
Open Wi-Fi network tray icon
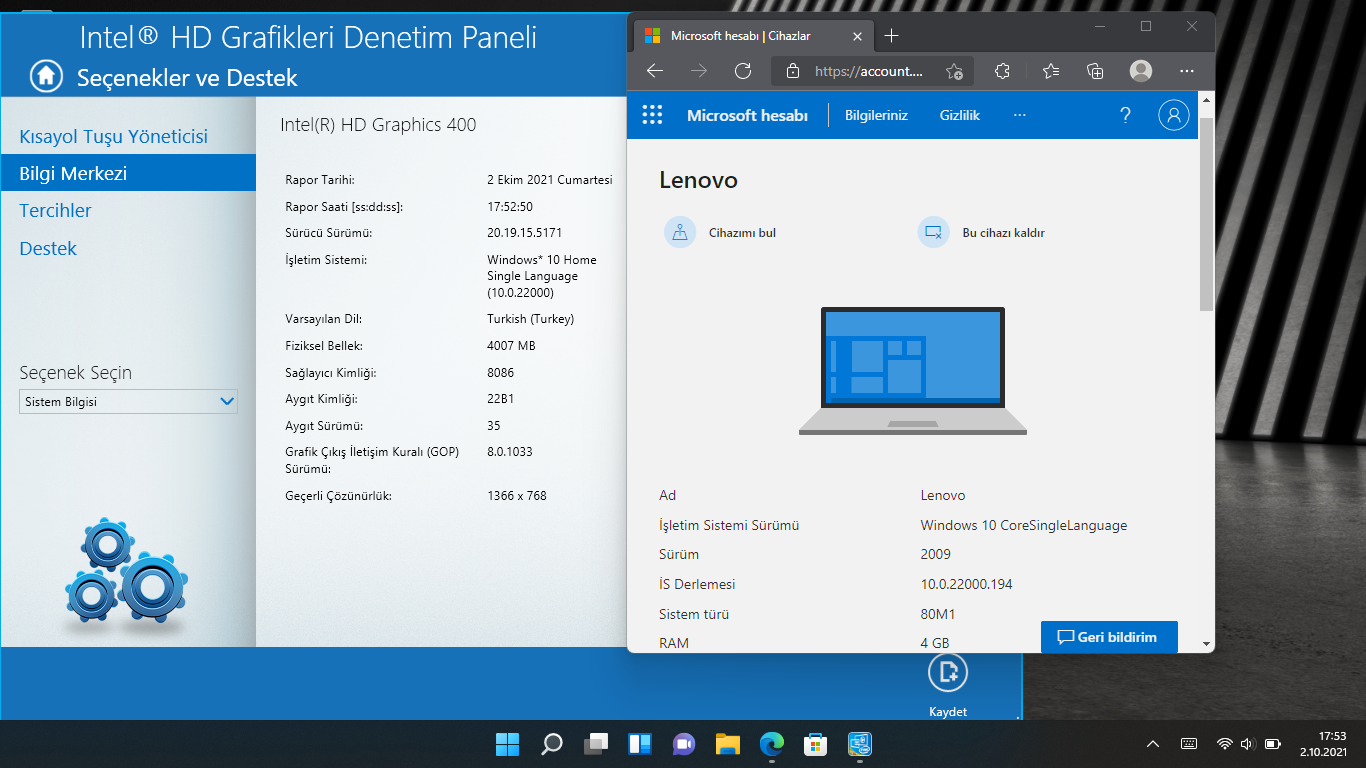[x=1224, y=744]
